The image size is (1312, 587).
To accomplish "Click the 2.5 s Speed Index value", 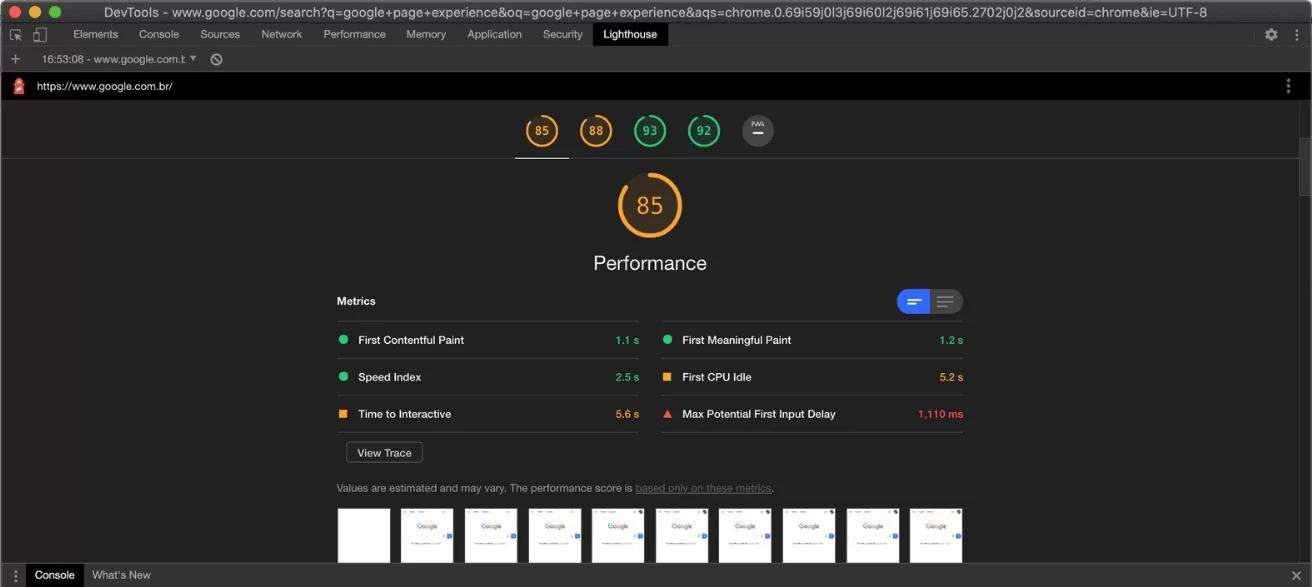I will coord(627,377).
